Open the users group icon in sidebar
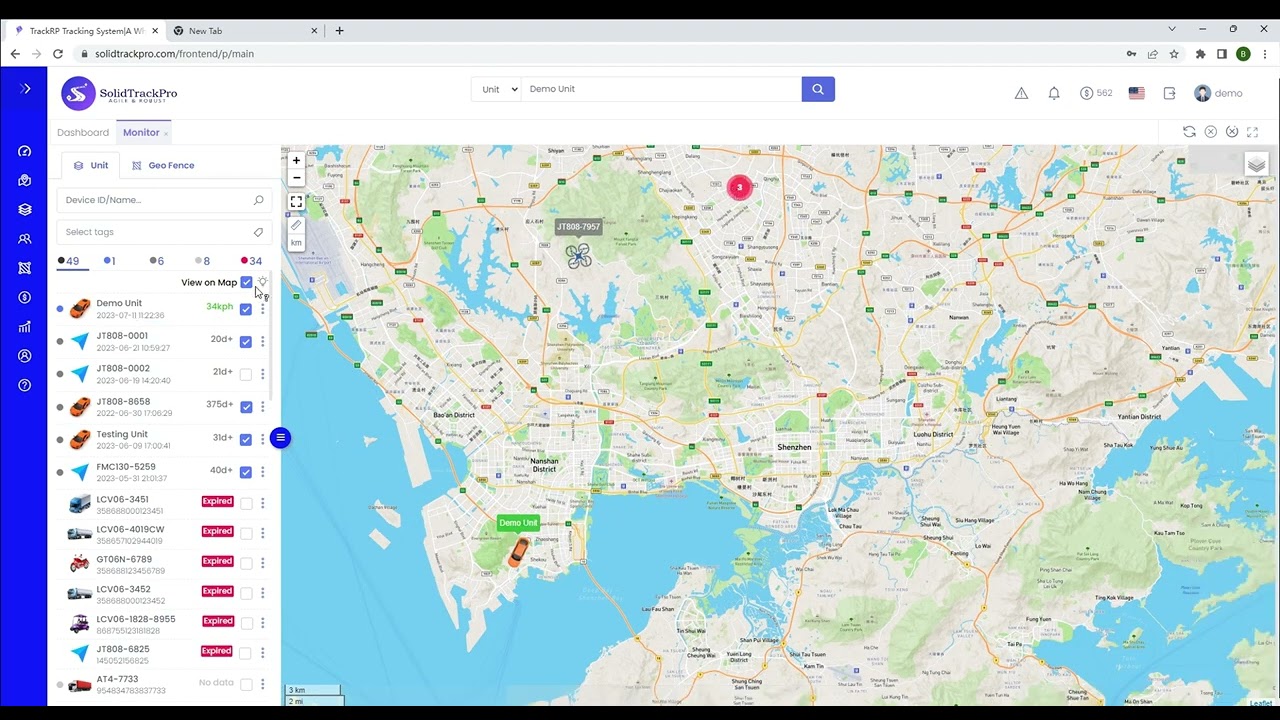 25,239
